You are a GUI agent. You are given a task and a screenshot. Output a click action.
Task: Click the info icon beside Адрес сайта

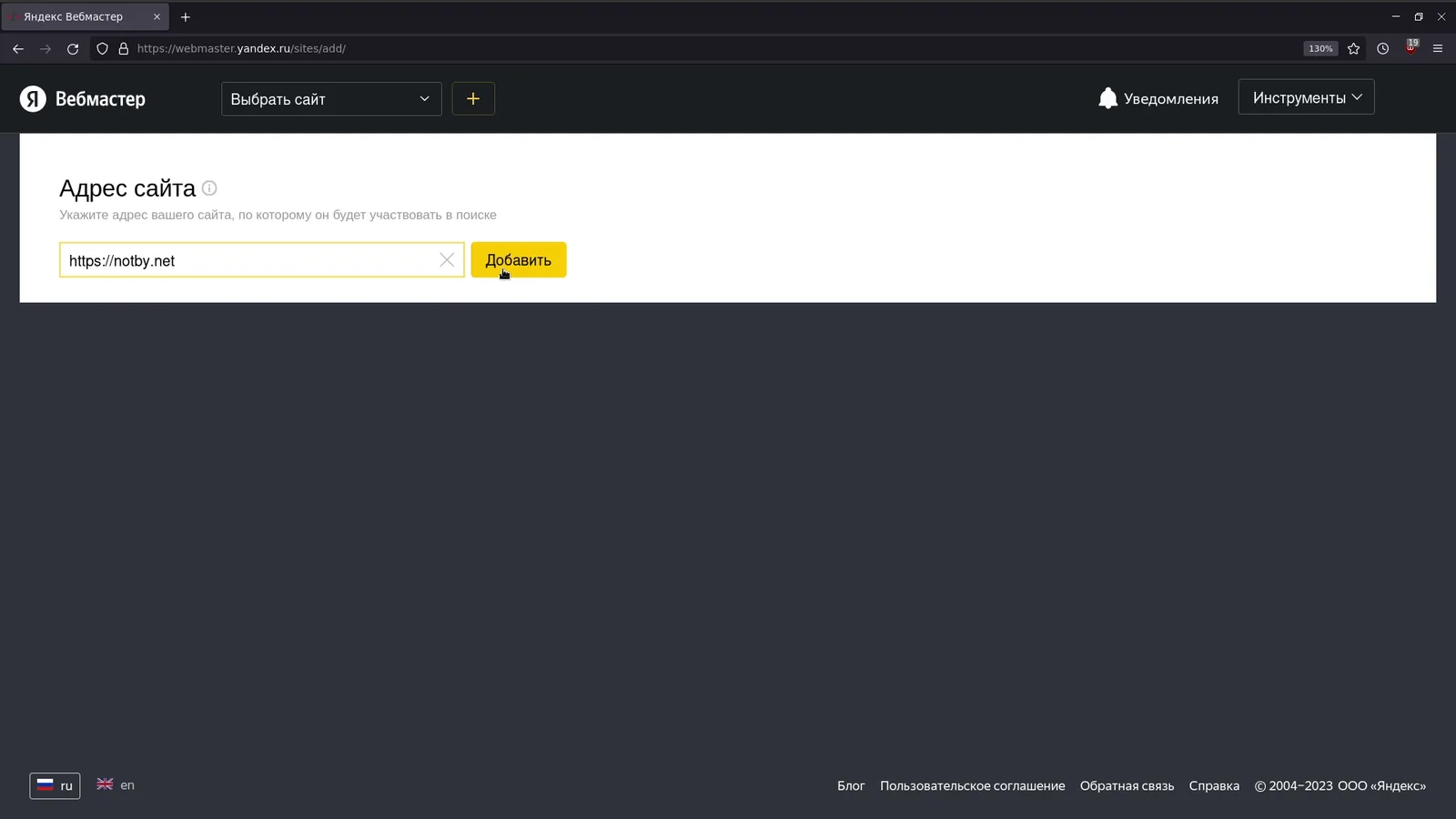[209, 188]
